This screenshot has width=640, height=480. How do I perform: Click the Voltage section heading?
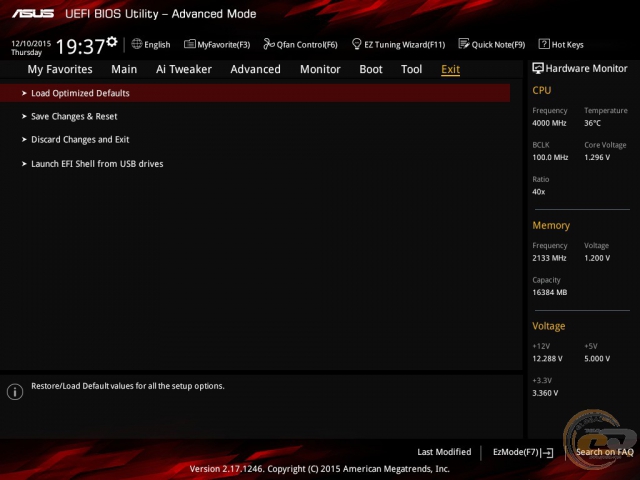[x=549, y=326]
